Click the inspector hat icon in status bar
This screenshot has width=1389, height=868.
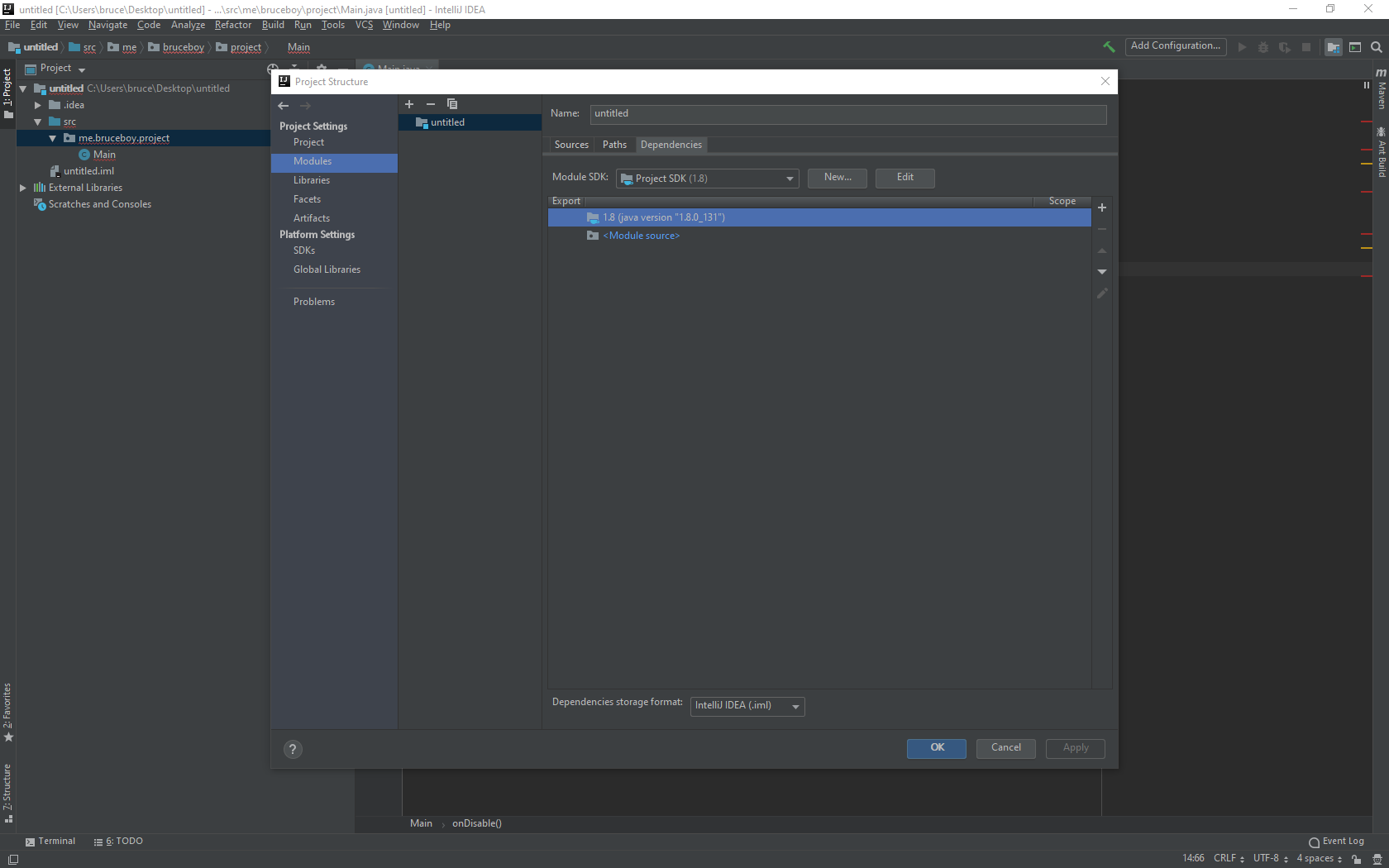tap(1377, 859)
